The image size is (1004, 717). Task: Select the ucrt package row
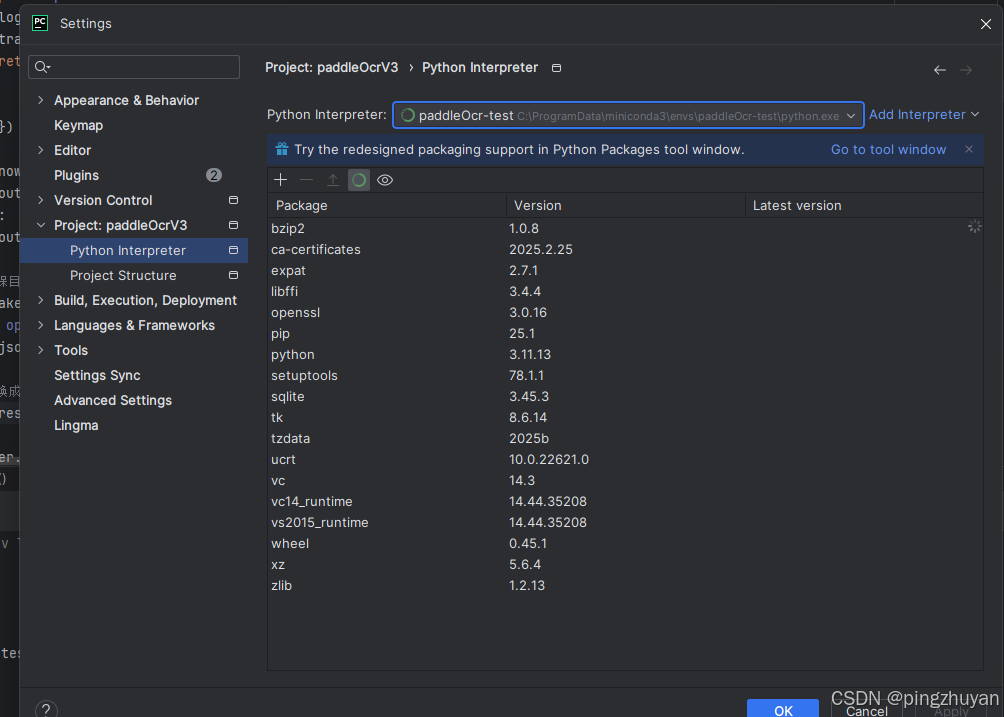(625, 460)
